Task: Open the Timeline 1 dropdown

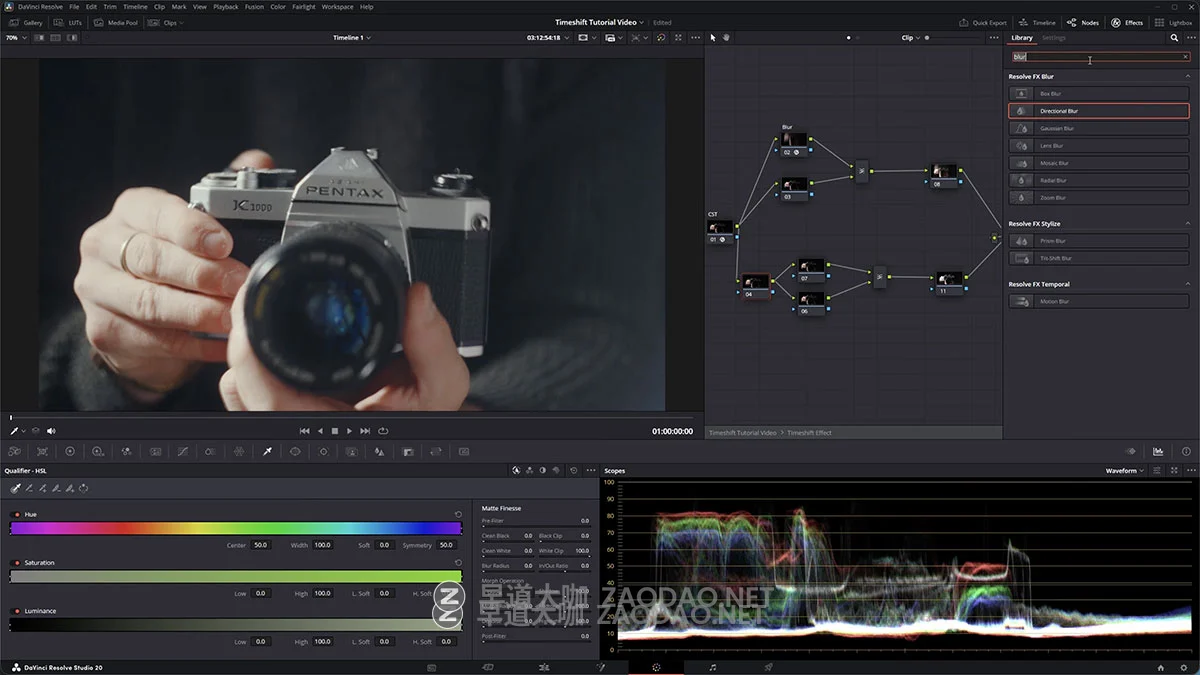Action: pyautogui.click(x=352, y=38)
